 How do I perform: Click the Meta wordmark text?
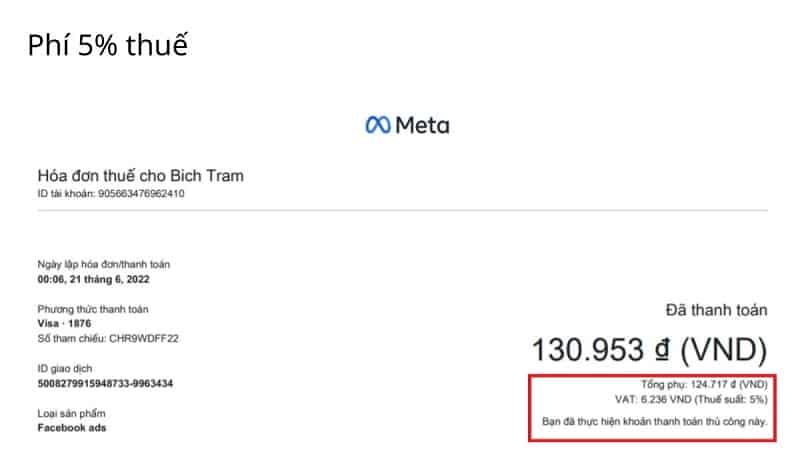(x=422, y=125)
